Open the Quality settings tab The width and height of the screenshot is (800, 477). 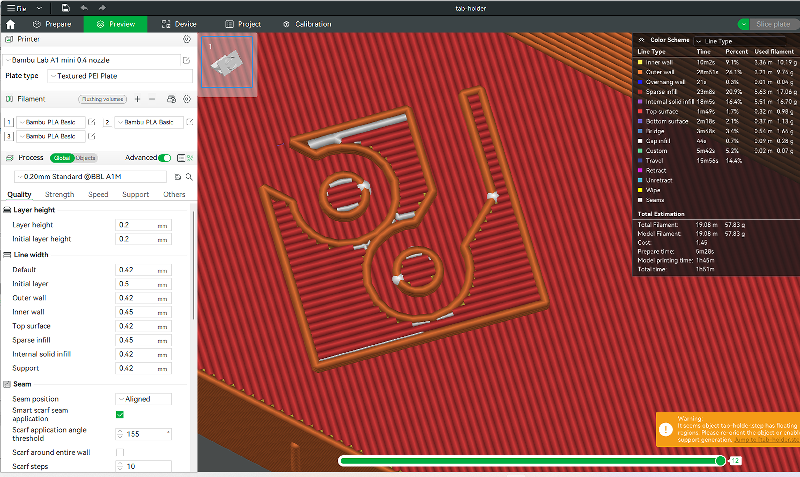[x=19, y=194]
